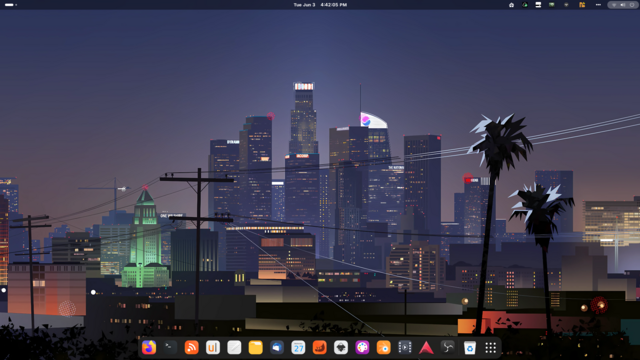This screenshot has width=640, height=360.
Task: Open the film strip video editor
Action: click(x=405, y=347)
